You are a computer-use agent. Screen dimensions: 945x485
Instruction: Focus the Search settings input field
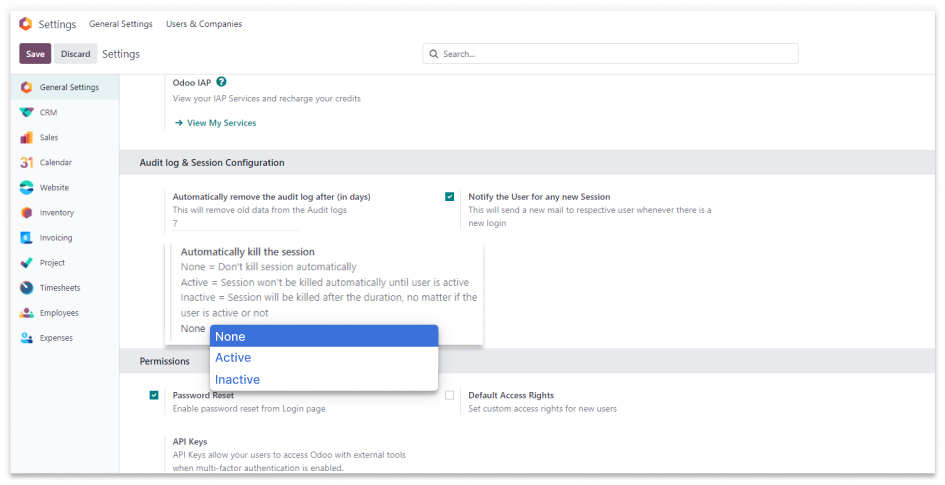(615, 54)
